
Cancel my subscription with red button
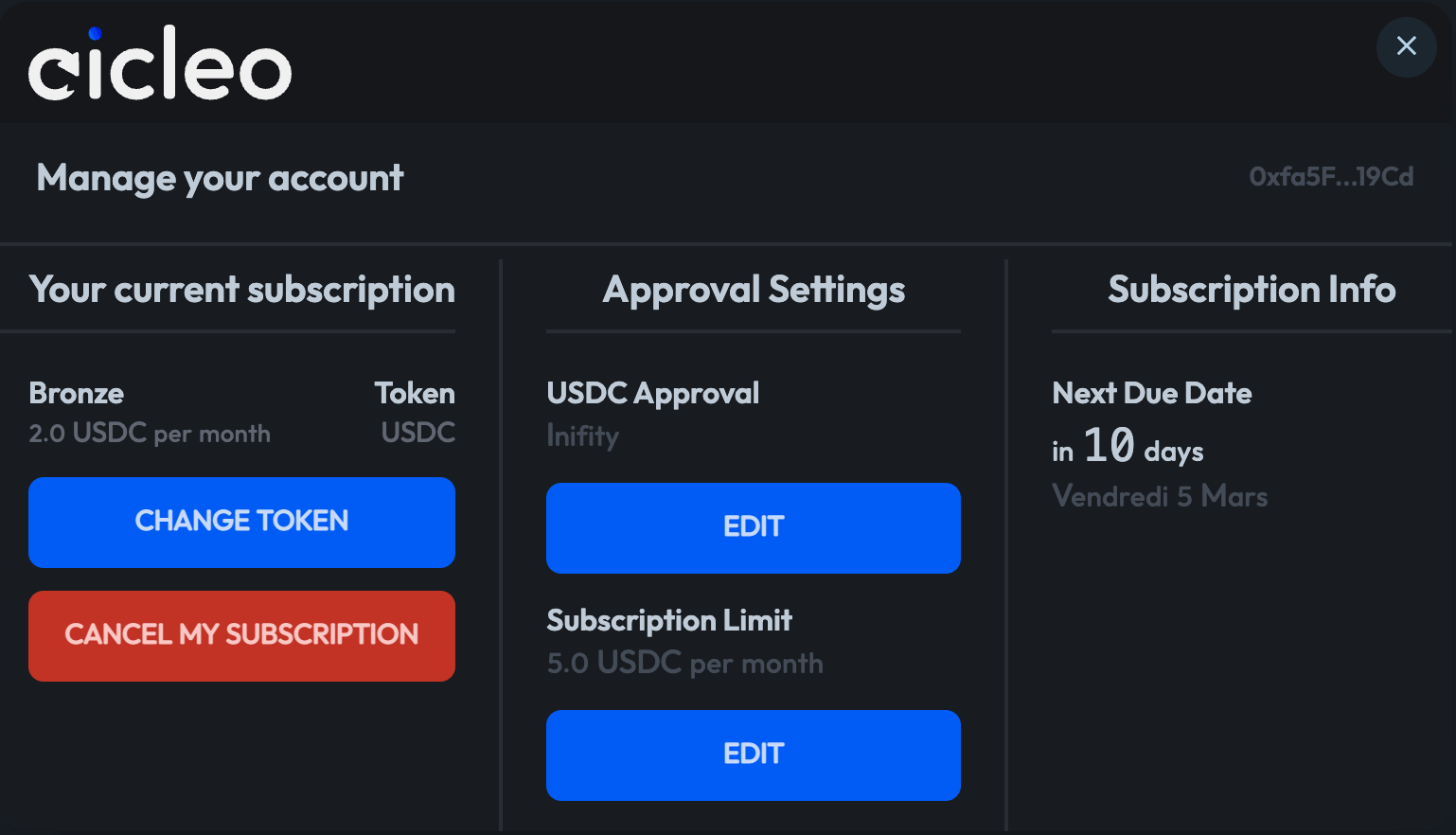241,635
